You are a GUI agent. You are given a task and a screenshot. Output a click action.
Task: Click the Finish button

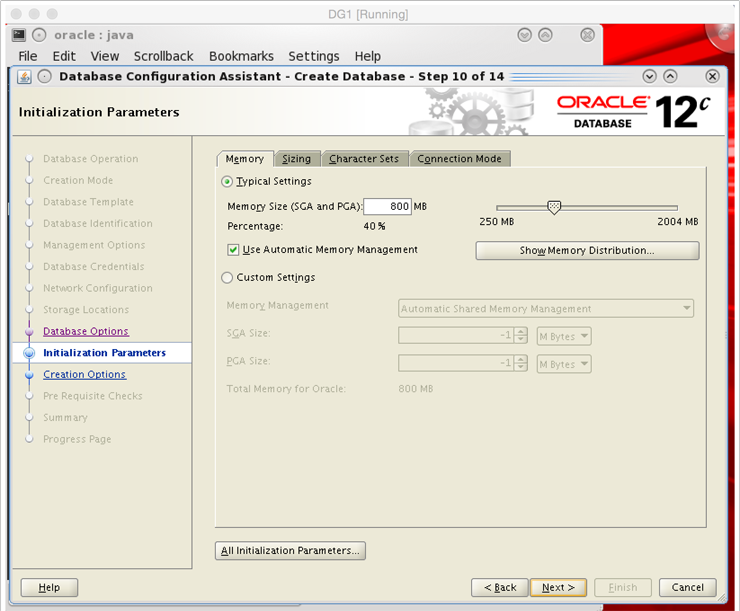click(x=623, y=587)
